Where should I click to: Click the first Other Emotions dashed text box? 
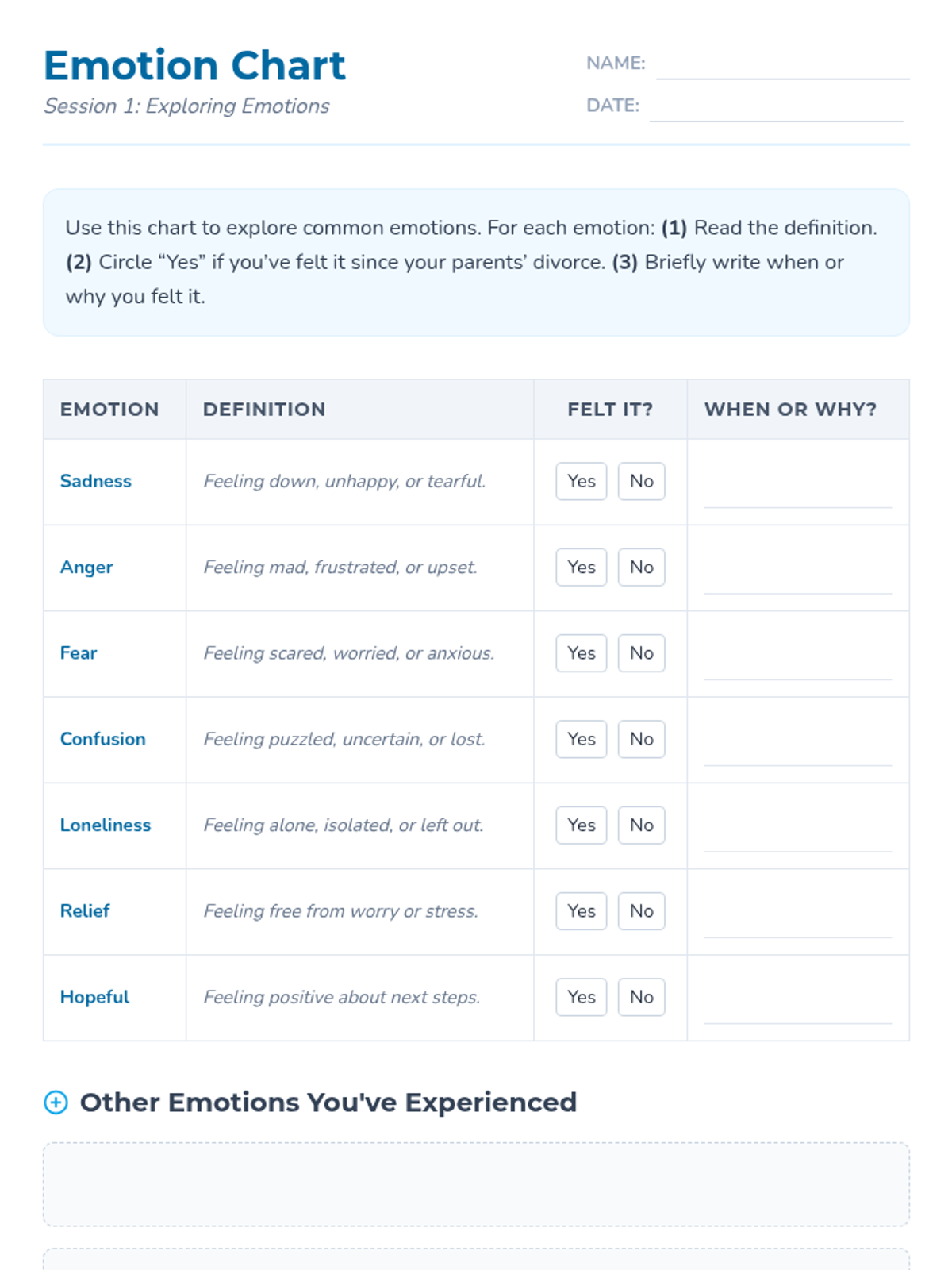pos(476,1184)
